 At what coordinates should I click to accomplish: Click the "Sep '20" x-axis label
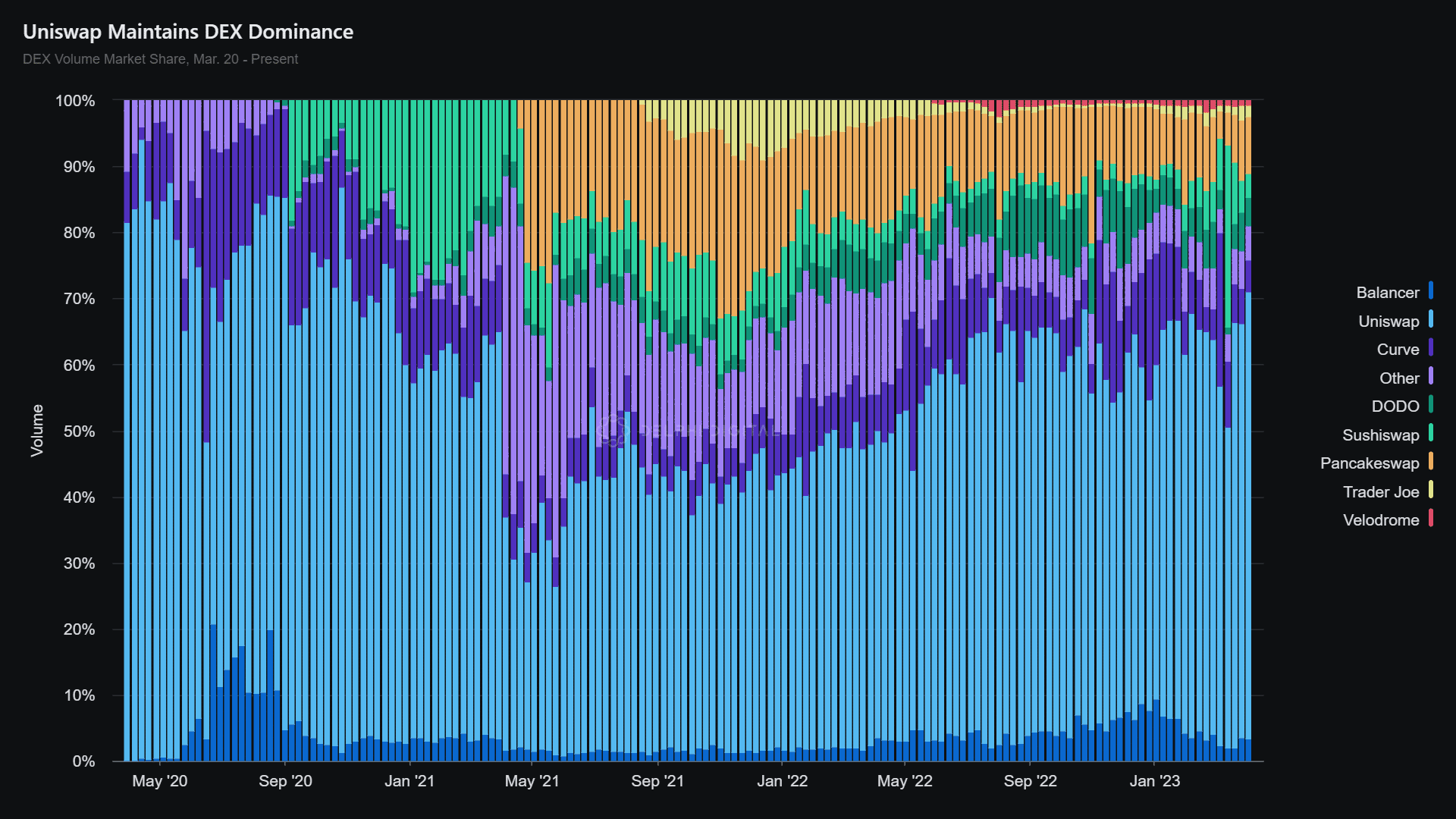click(285, 781)
